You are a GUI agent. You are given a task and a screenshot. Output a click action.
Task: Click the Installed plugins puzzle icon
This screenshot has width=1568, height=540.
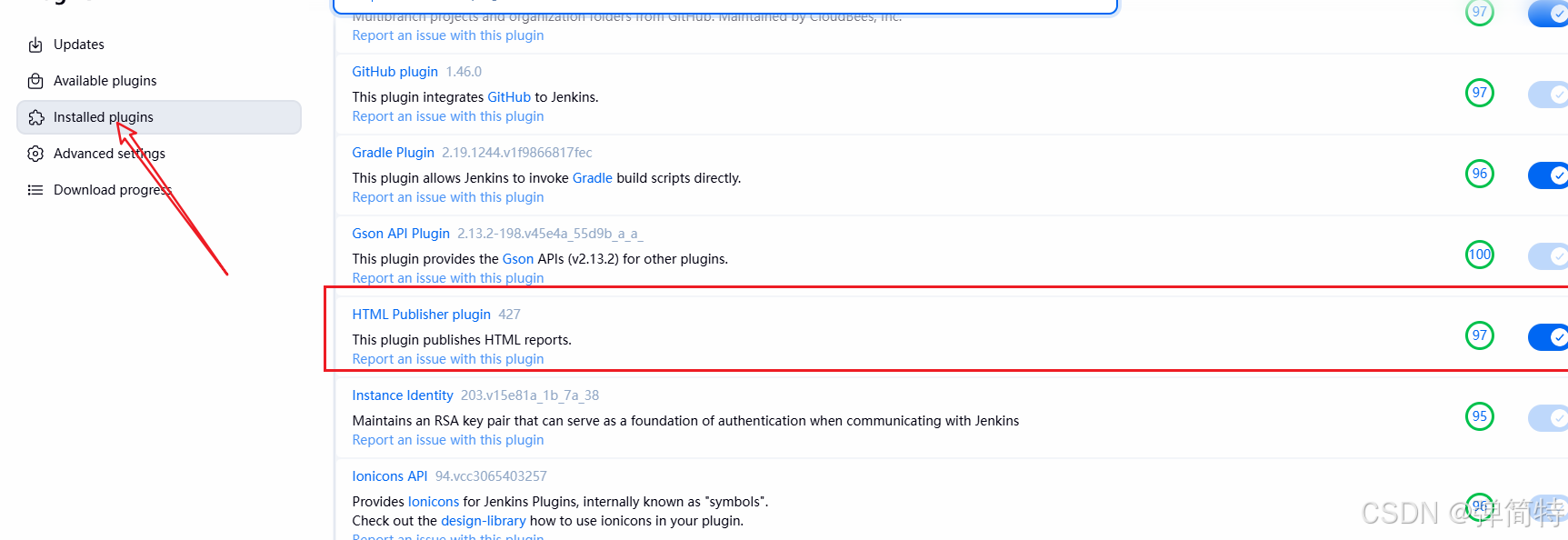35,117
